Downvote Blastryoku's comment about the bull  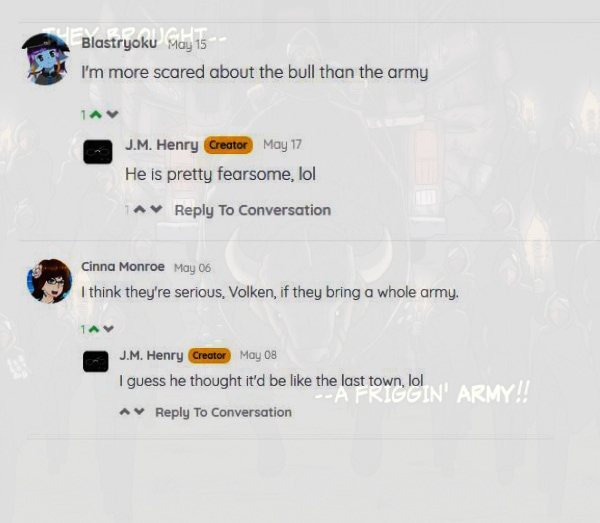click(112, 114)
